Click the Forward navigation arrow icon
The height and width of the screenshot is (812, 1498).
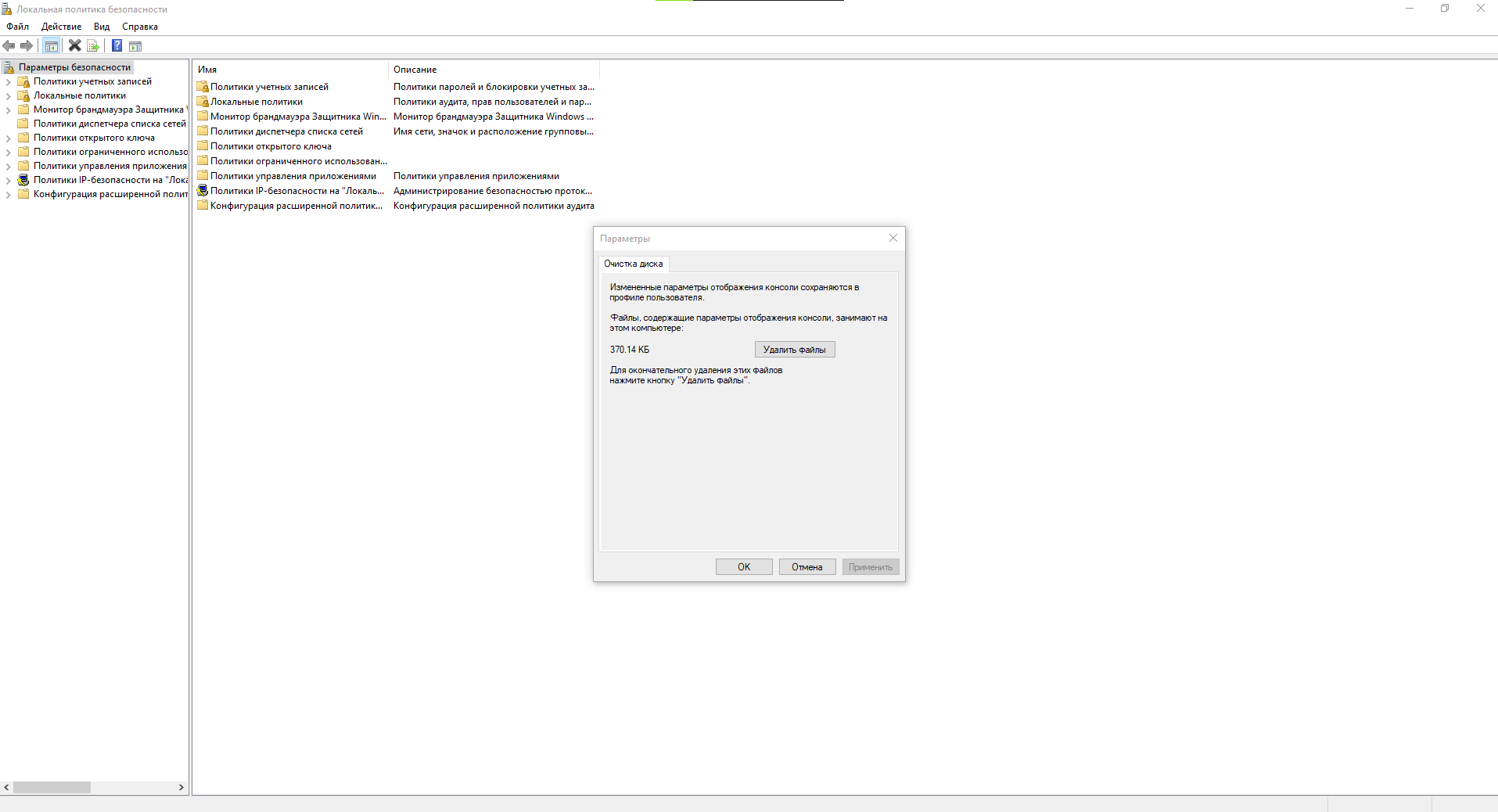(27, 46)
